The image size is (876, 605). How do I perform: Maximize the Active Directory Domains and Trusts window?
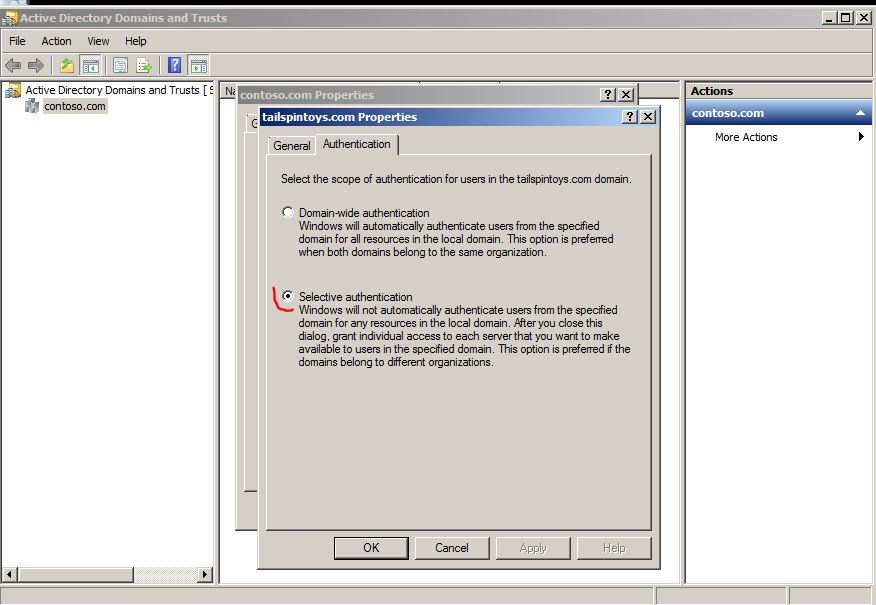pos(846,18)
